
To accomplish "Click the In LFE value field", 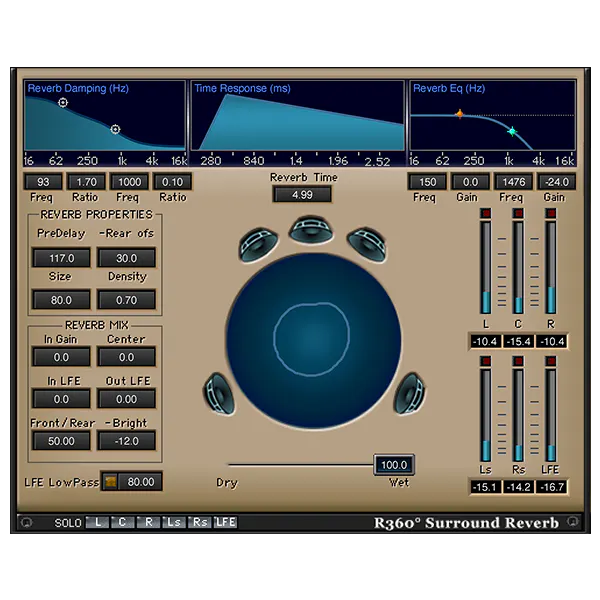I will click(x=62, y=399).
